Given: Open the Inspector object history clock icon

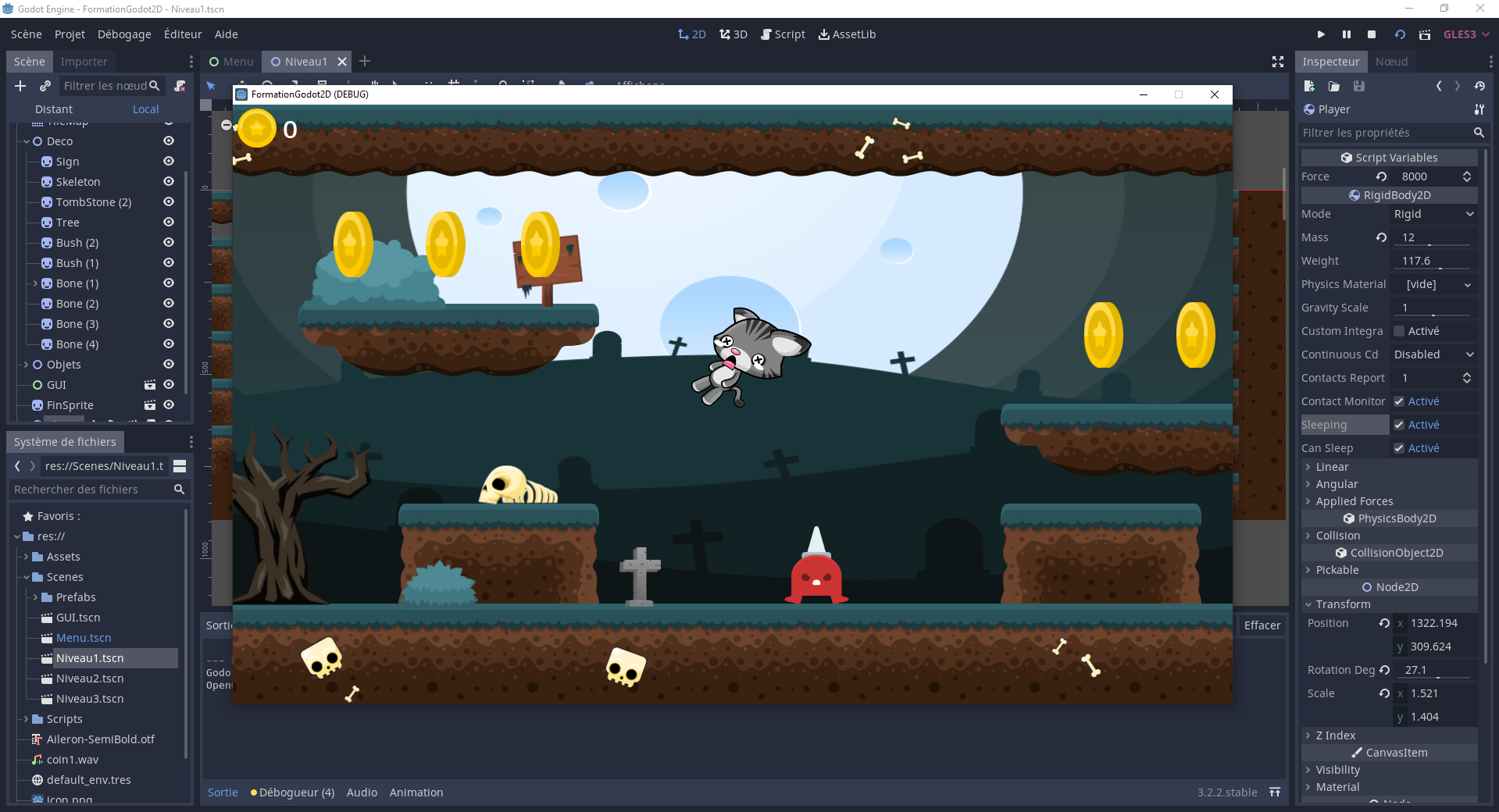Looking at the screenshot, I should [x=1479, y=86].
